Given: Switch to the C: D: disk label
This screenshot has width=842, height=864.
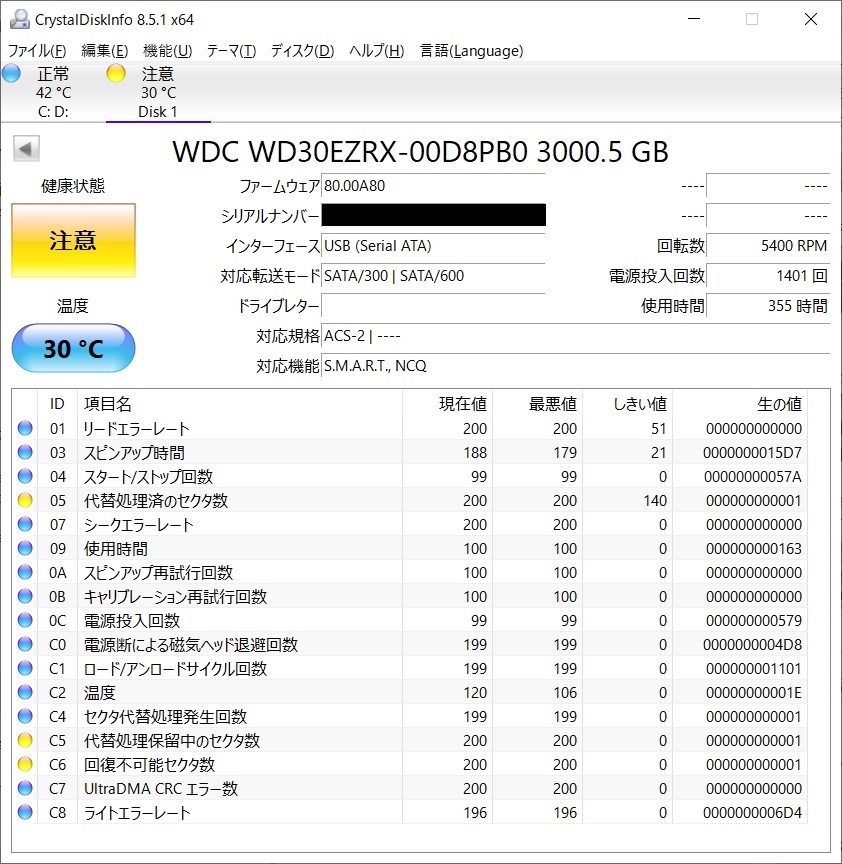Looking at the screenshot, I should pyautogui.click(x=53, y=112).
